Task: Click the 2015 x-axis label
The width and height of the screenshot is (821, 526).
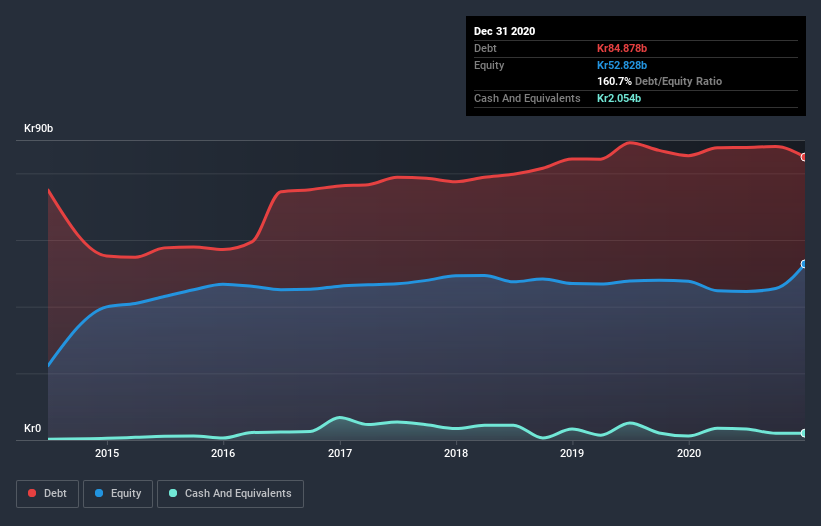Action: pyautogui.click(x=107, y=453)
